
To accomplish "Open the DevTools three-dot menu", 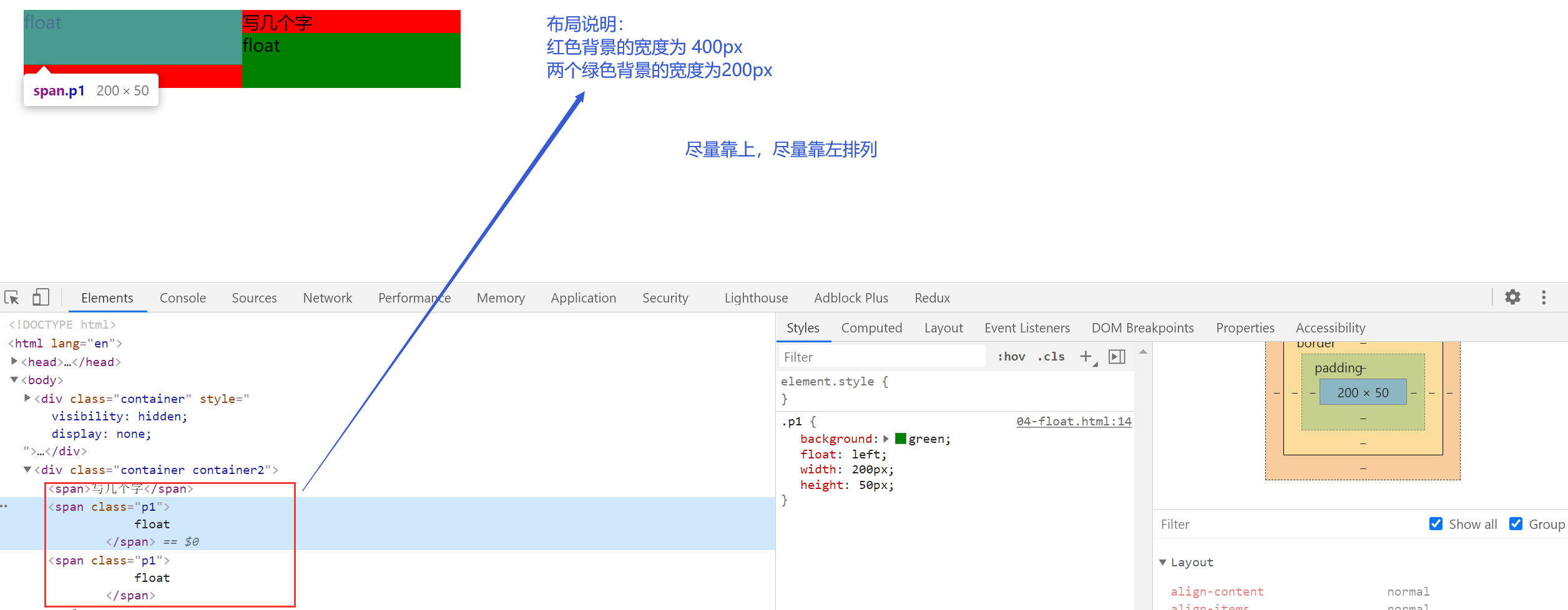I will 1544,298.
